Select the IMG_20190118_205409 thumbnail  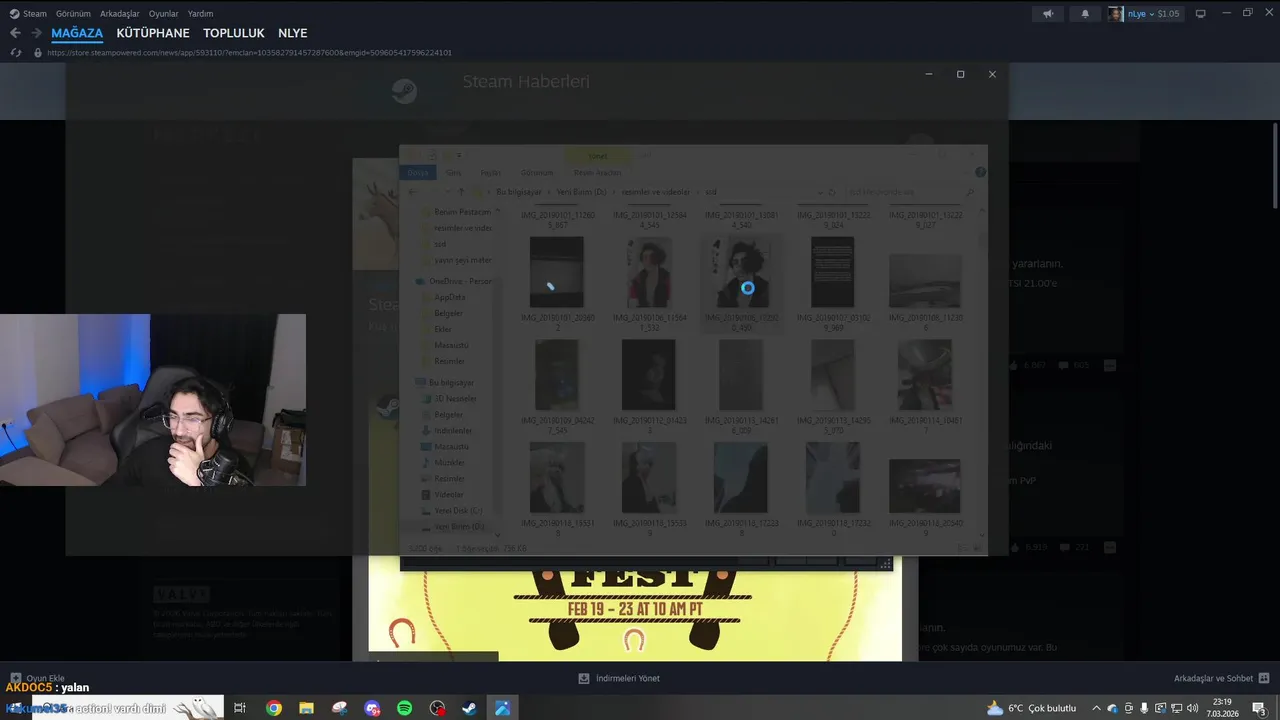coord(924,486)
